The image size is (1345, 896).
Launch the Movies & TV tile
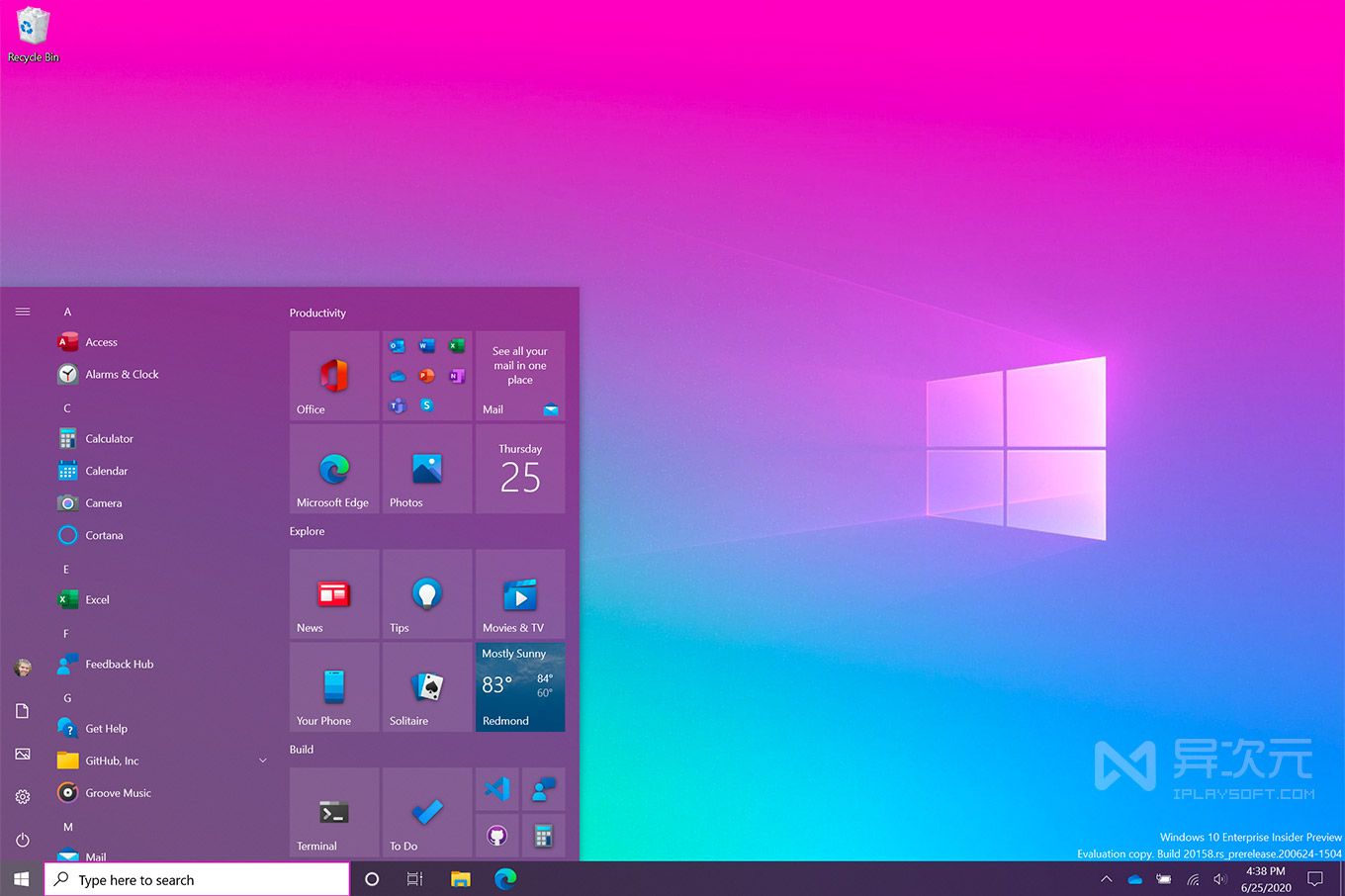coord(519,593)
